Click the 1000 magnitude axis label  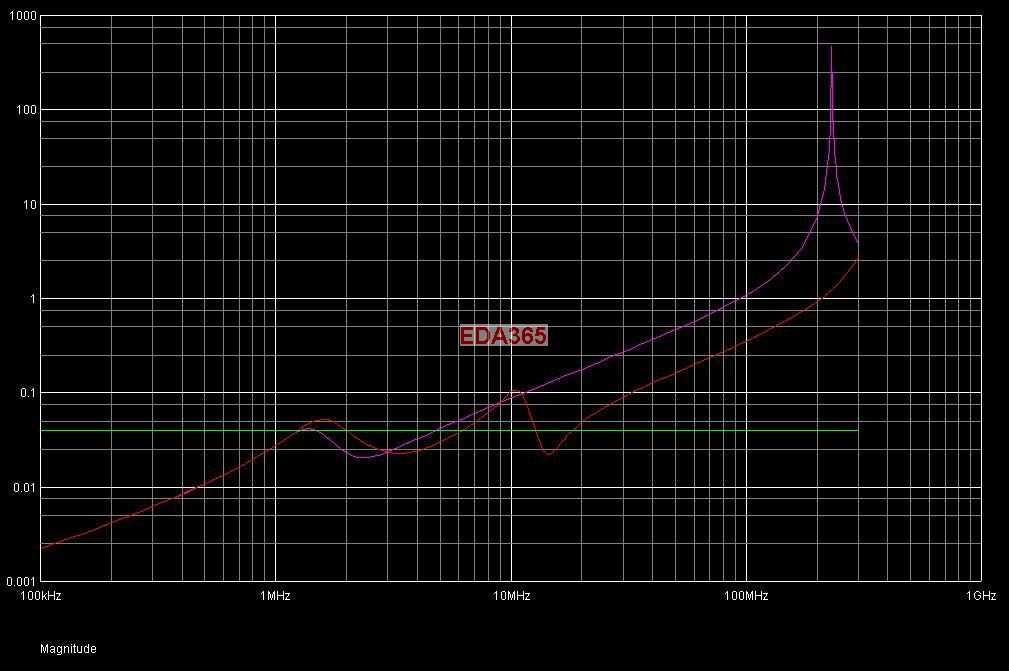point(23,16)
